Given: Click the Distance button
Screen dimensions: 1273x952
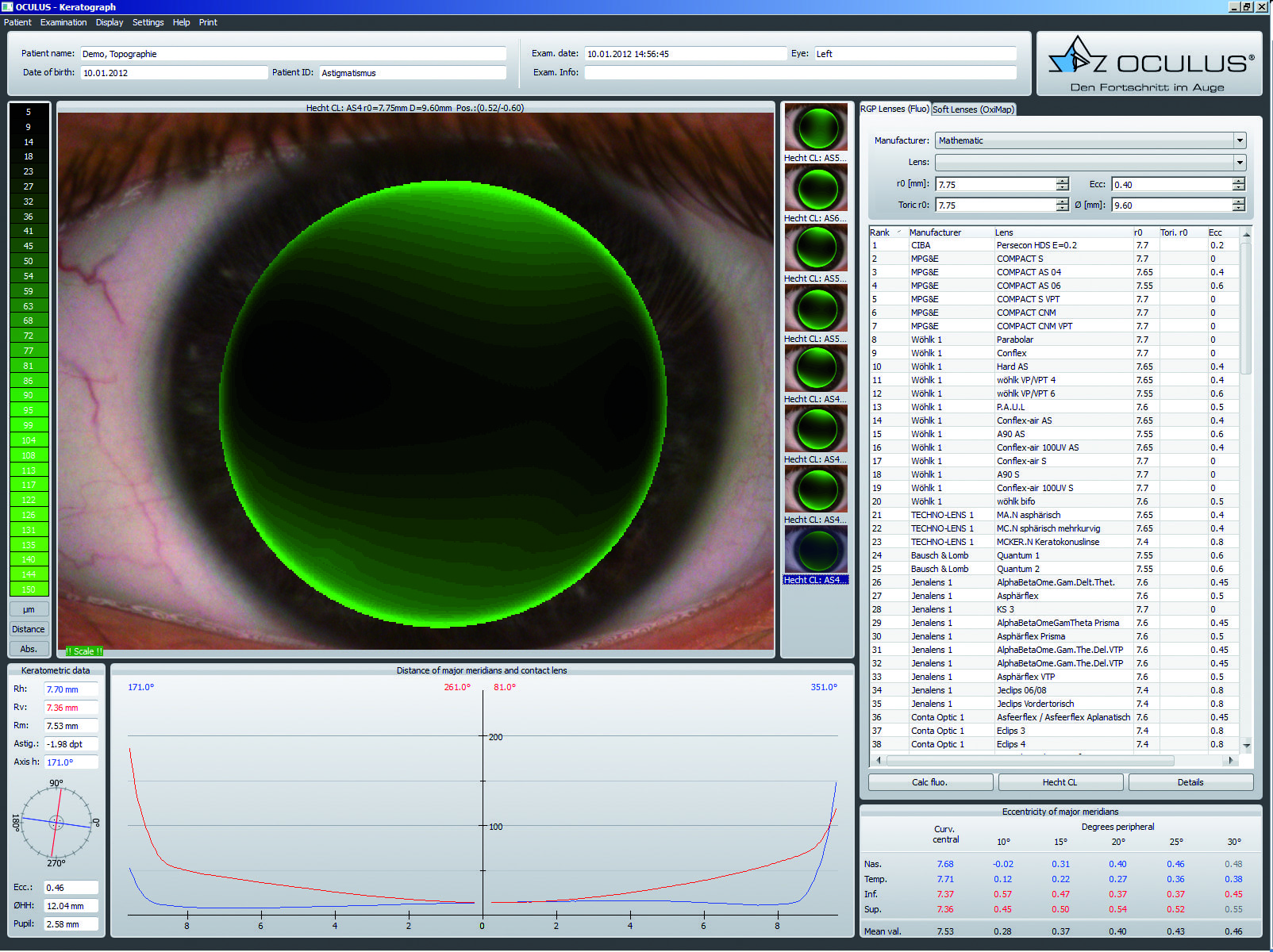Looking at the screenshot, I should tap(29, 629).
